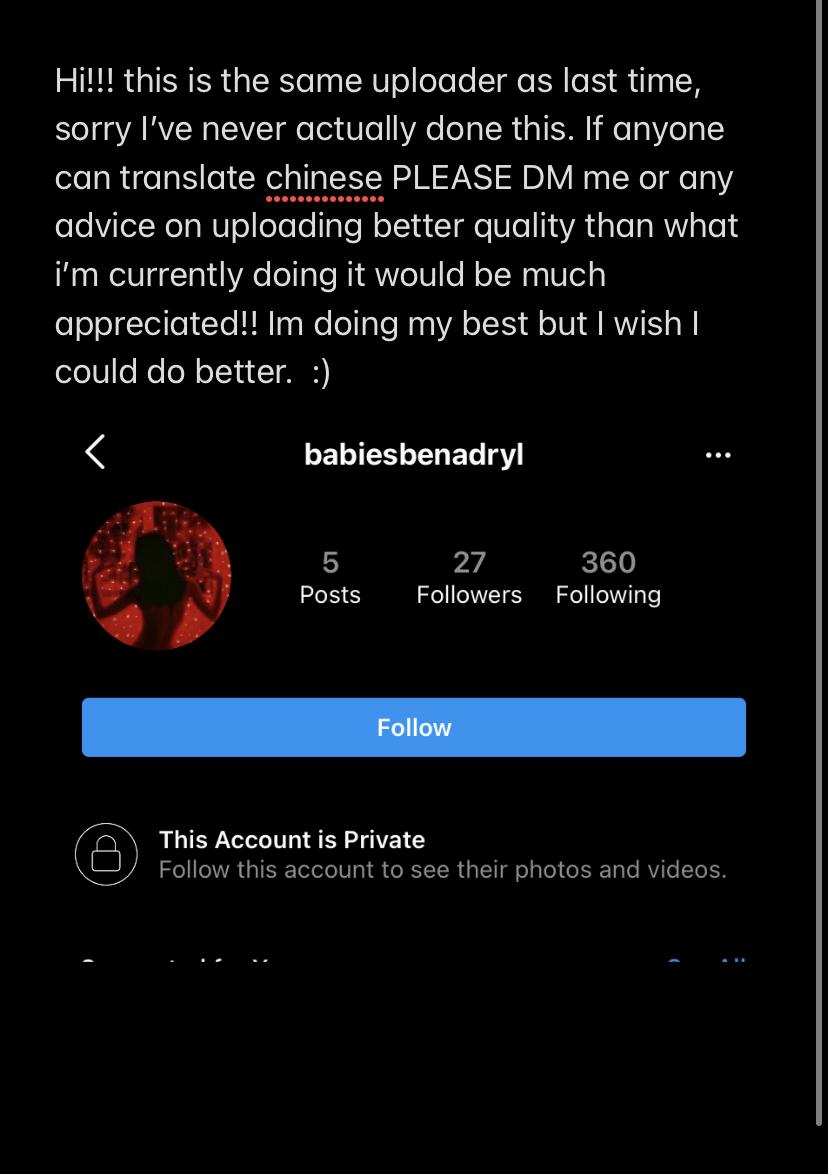
Task: Tap the cut-off Suggested for You heading
Action: click(176, 962)
